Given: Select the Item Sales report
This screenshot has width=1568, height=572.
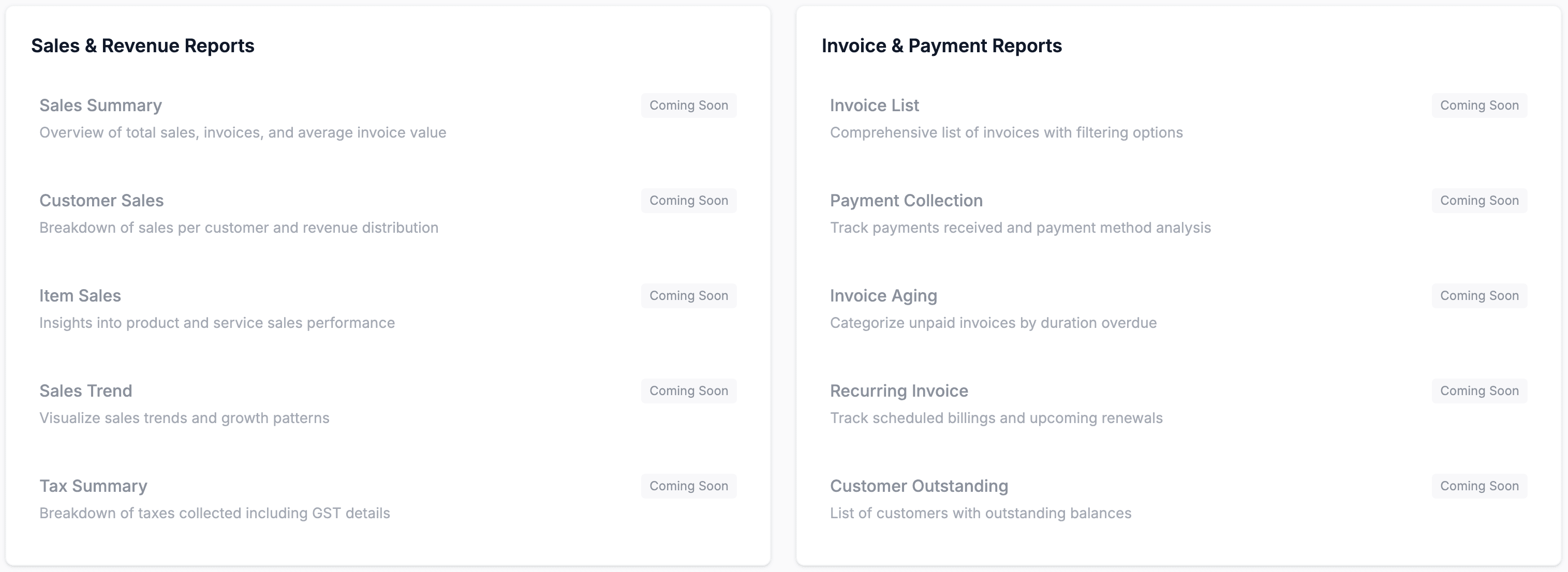Looking at the screenshot, I should (80, 295).
